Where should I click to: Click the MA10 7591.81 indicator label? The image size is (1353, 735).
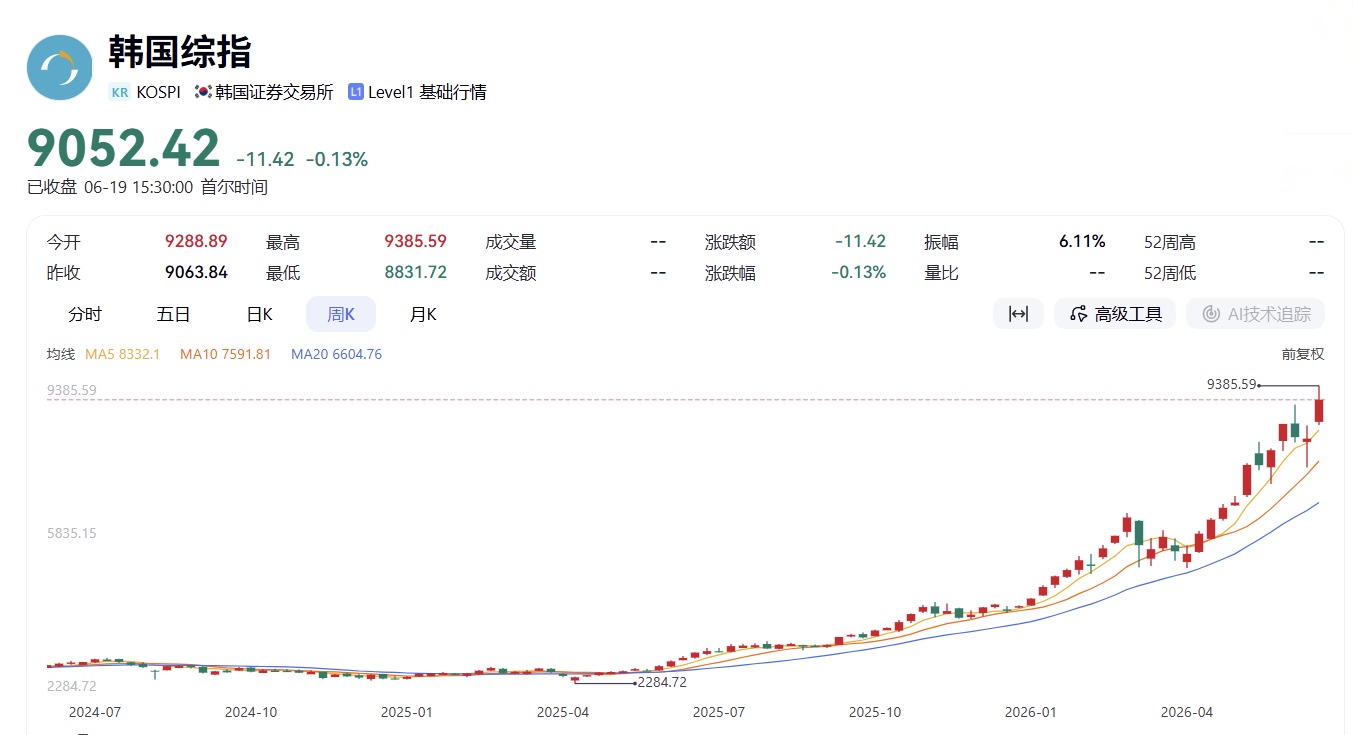tap(226, 354)
